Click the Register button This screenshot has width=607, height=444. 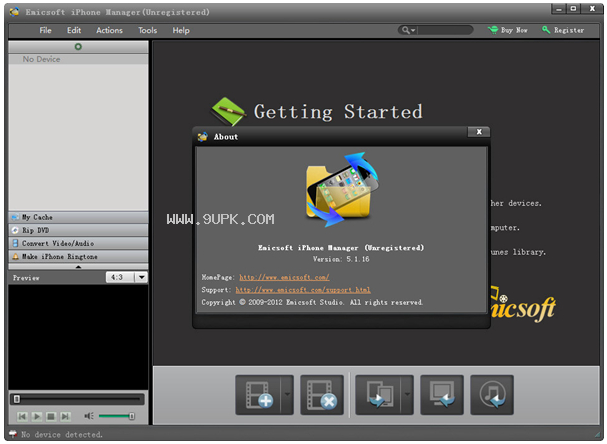coord(563,30)
